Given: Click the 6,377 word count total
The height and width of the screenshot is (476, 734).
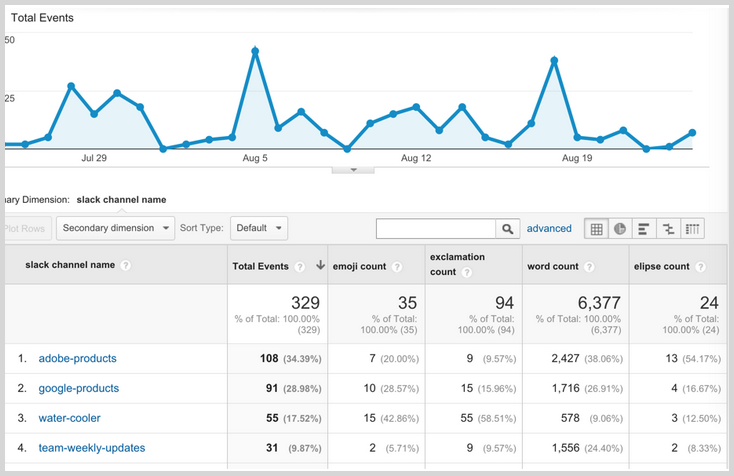Looking at the screenshot, I should [599, 303].
